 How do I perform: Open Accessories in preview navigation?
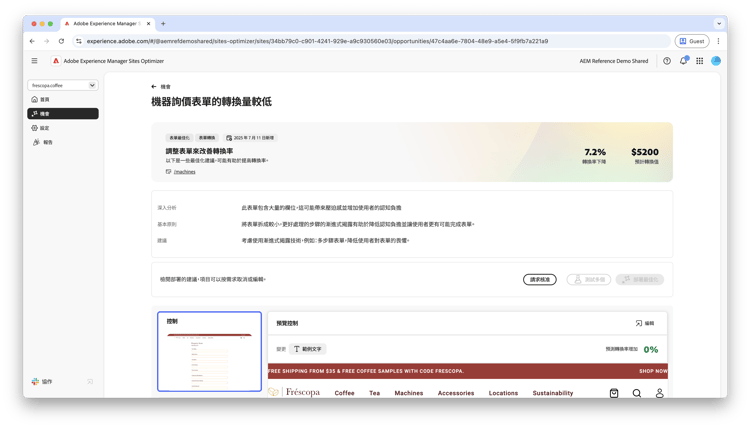[x=456, y=393]
